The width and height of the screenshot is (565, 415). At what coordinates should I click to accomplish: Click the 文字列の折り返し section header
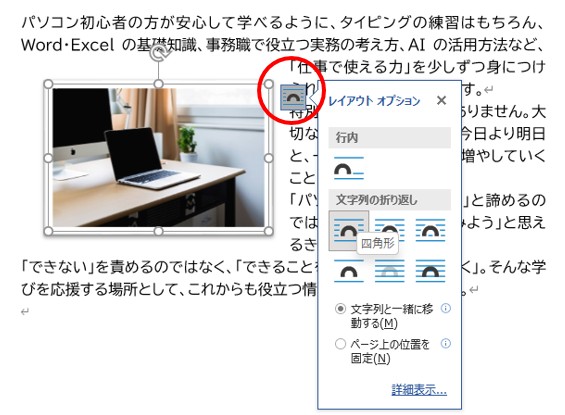click(x=390, y=200)
